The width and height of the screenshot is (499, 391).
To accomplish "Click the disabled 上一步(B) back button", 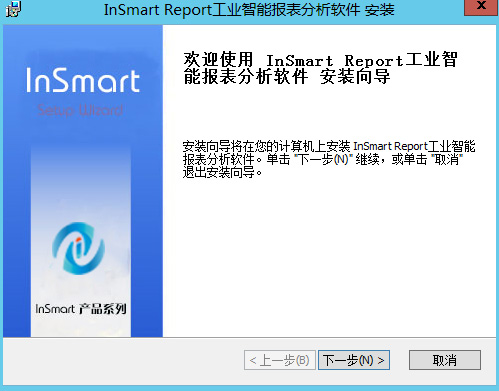I will click(280, 360).
